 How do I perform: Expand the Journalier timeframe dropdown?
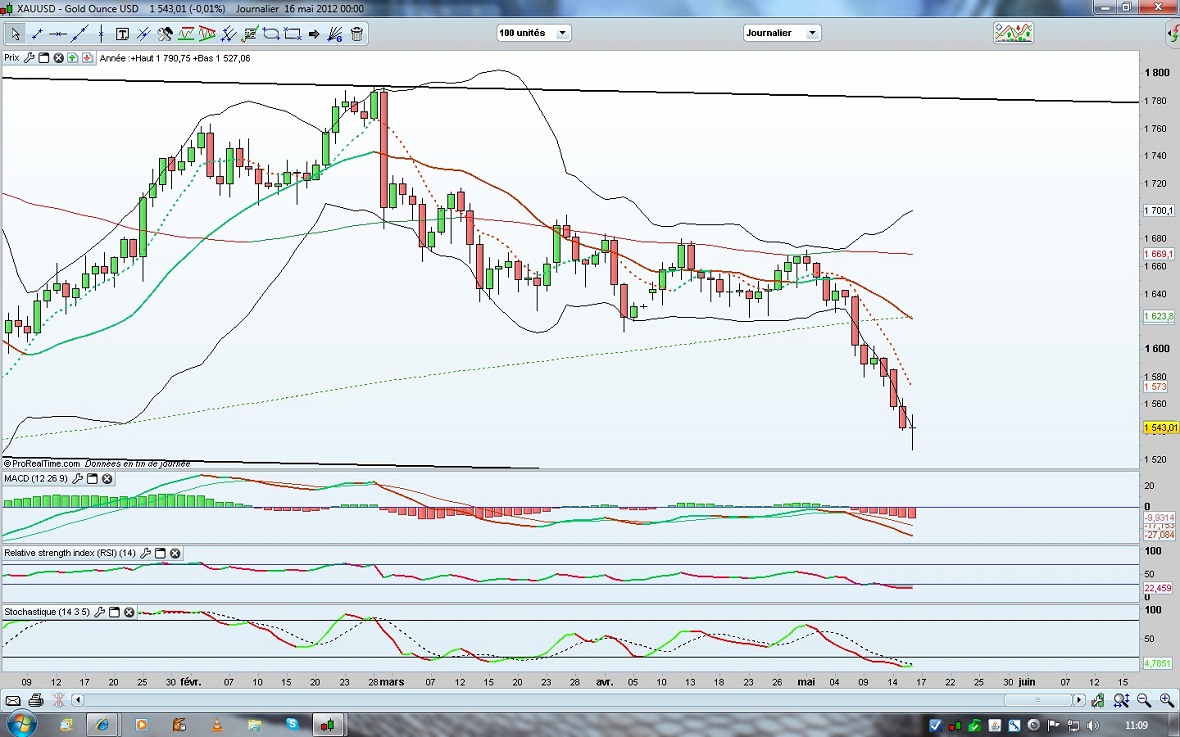782,33
